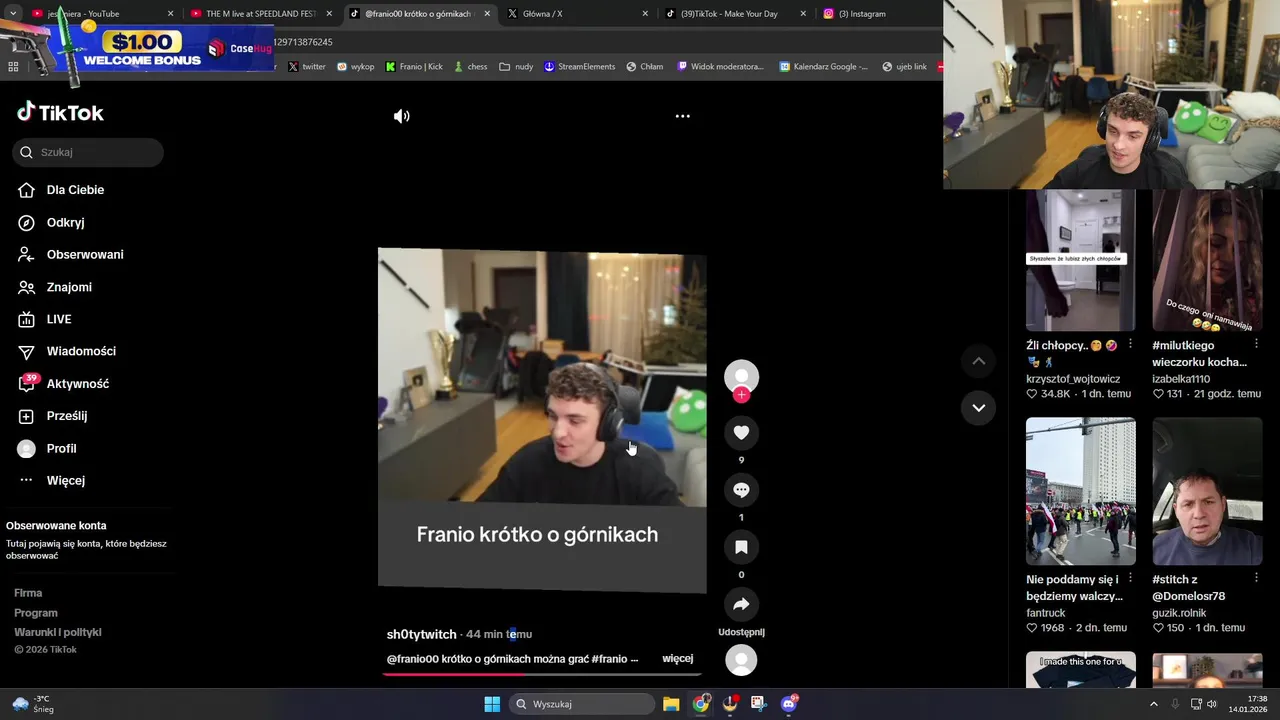The image size is (1280, 720).
Task: Open the Snipping Tool taskbar icon
Action: point(759,704)
